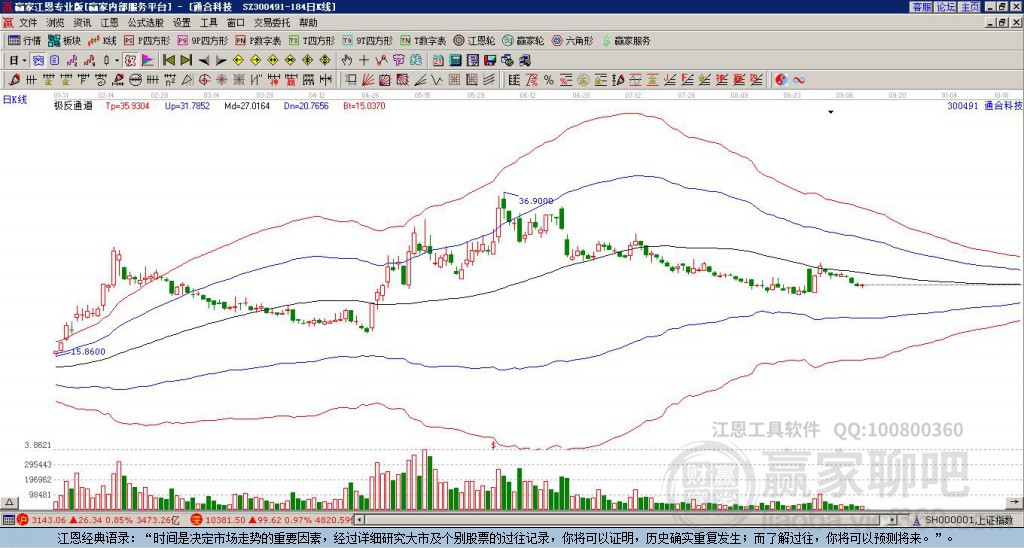This screenshot has width=1024, height=548.
Task: Jump to last bar with right-end arrow
Action: click(186, 61)
